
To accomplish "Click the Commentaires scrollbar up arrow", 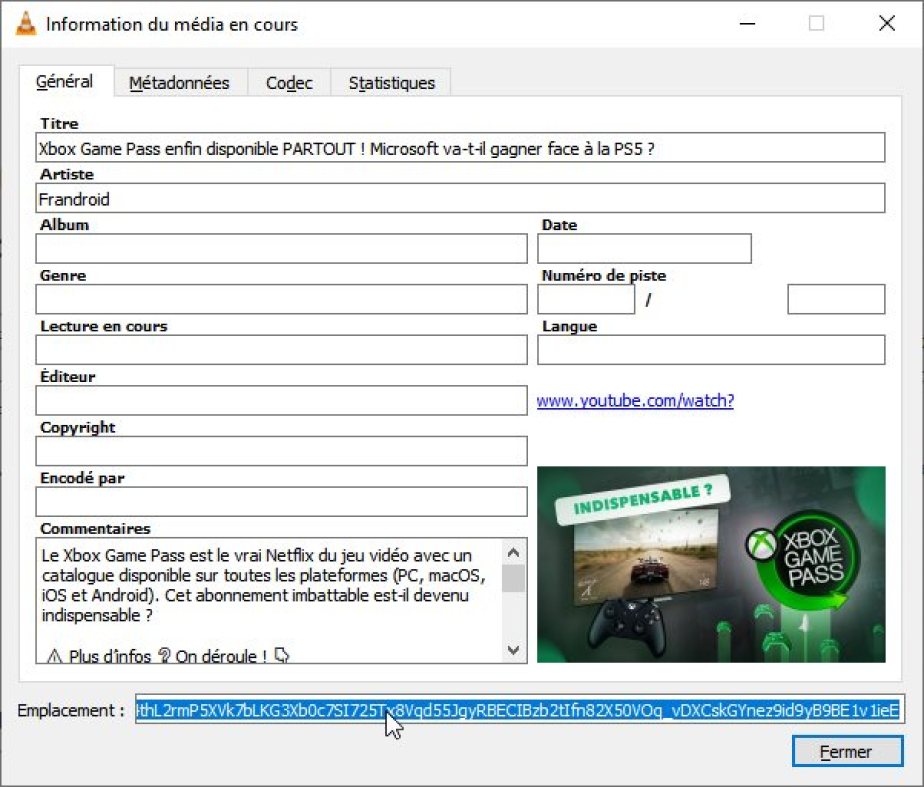I will coord(513,553).
